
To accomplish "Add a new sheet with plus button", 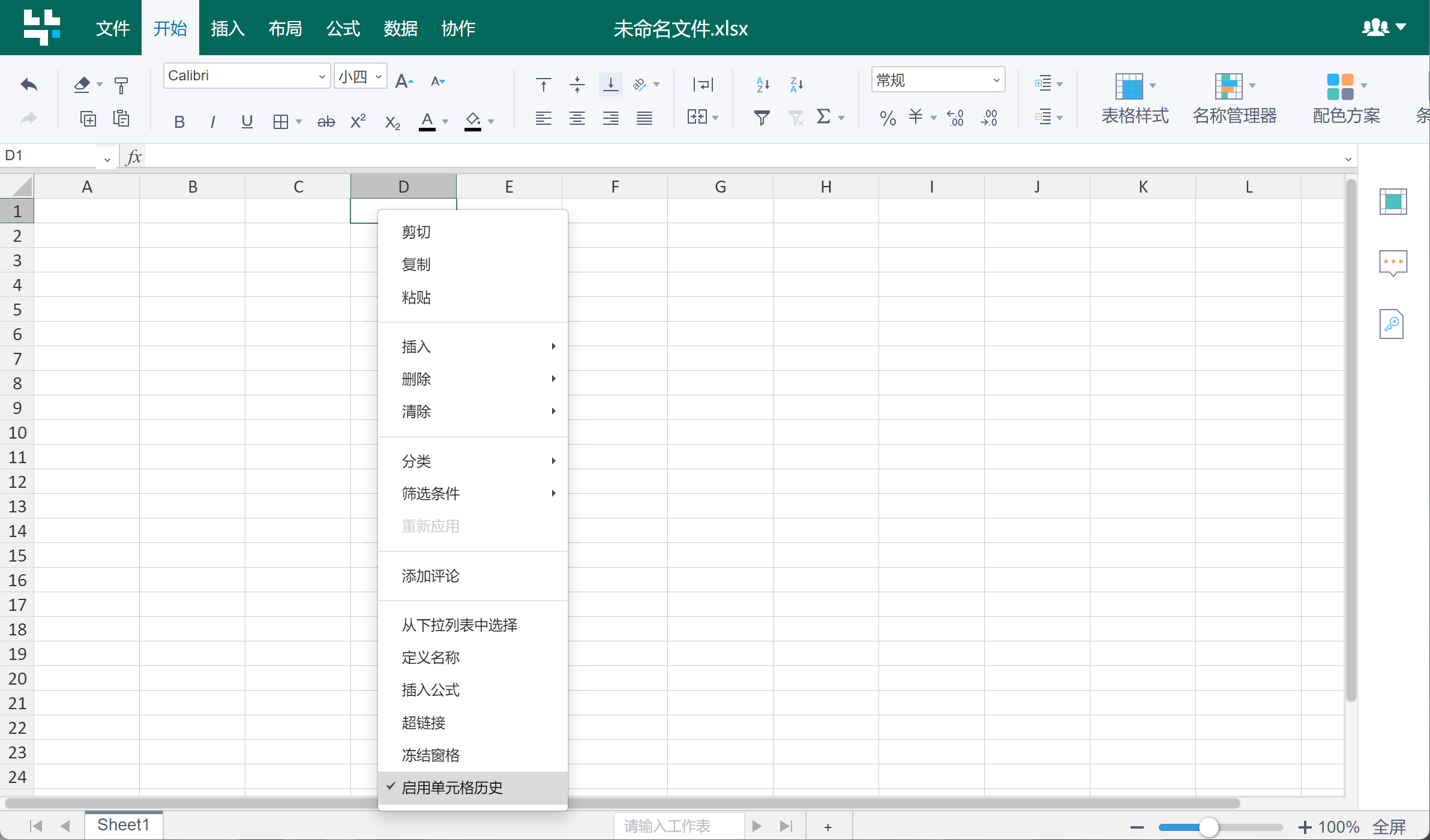I will [828, 827].
